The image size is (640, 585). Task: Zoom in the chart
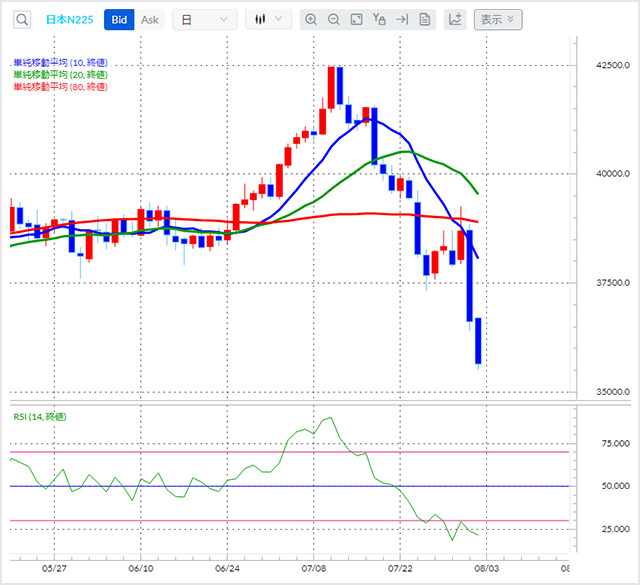(x=311, y=19)
